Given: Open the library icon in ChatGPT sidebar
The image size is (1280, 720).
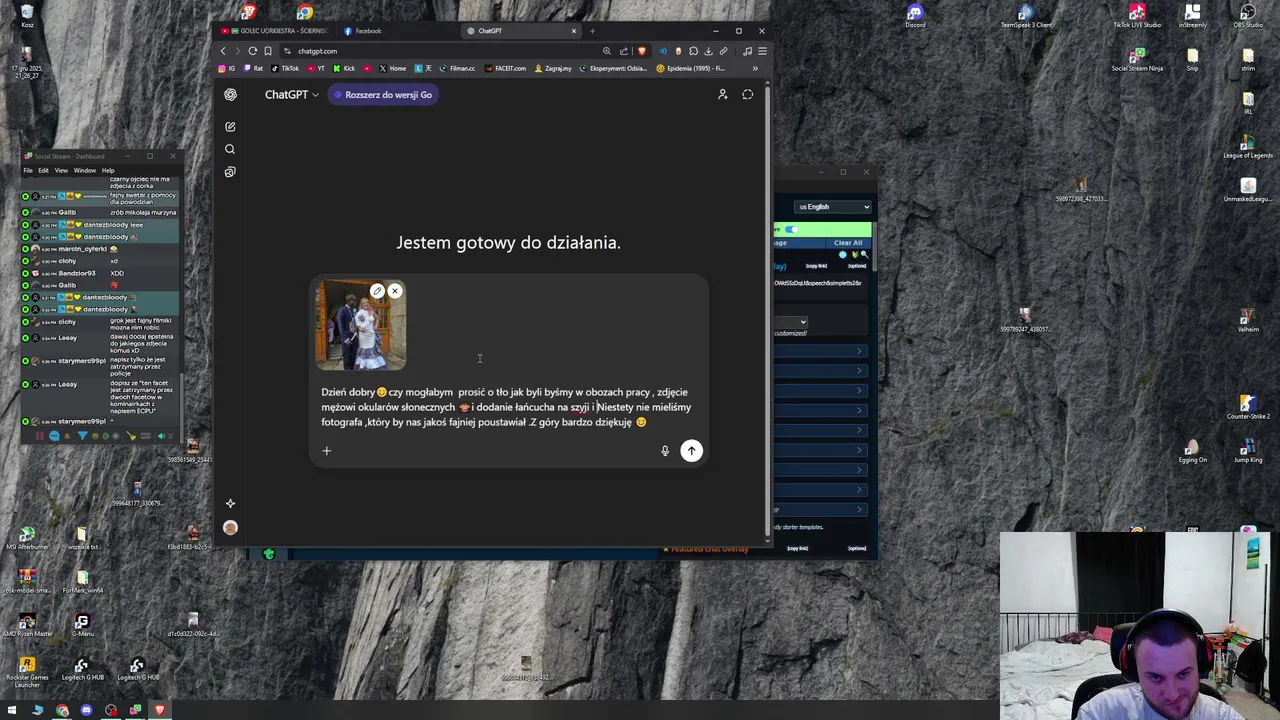Looking at the screenshot, I should 230,172.
